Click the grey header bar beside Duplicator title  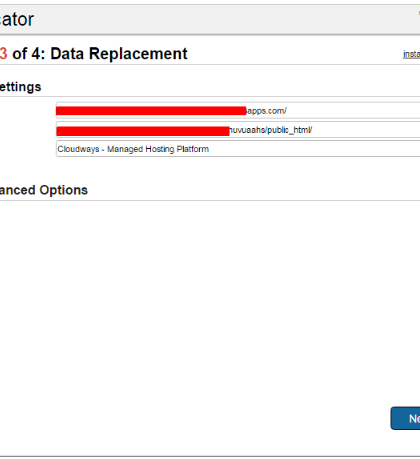(227, 19)
